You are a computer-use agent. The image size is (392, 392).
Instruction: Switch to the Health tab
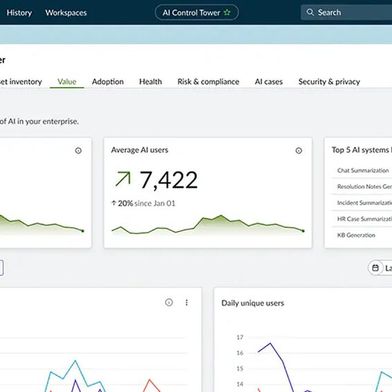coord(150,82)
